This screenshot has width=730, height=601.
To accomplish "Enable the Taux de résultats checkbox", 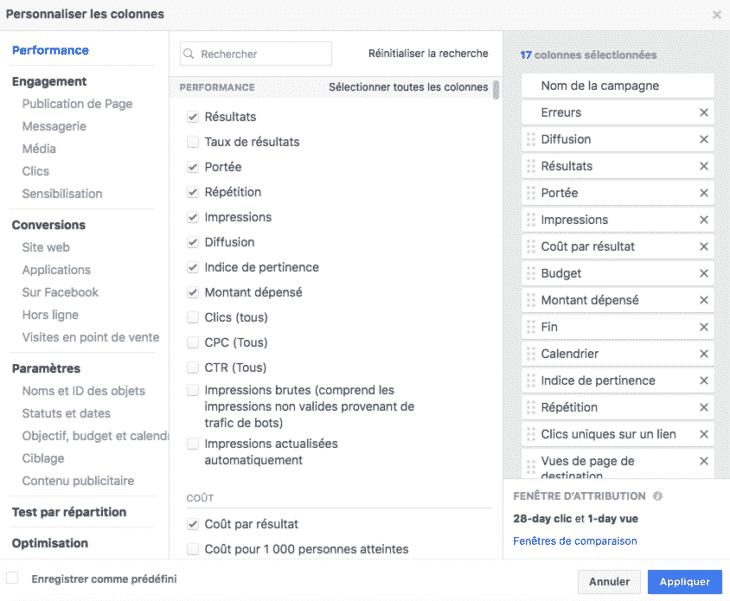I will tap(193, 142).
